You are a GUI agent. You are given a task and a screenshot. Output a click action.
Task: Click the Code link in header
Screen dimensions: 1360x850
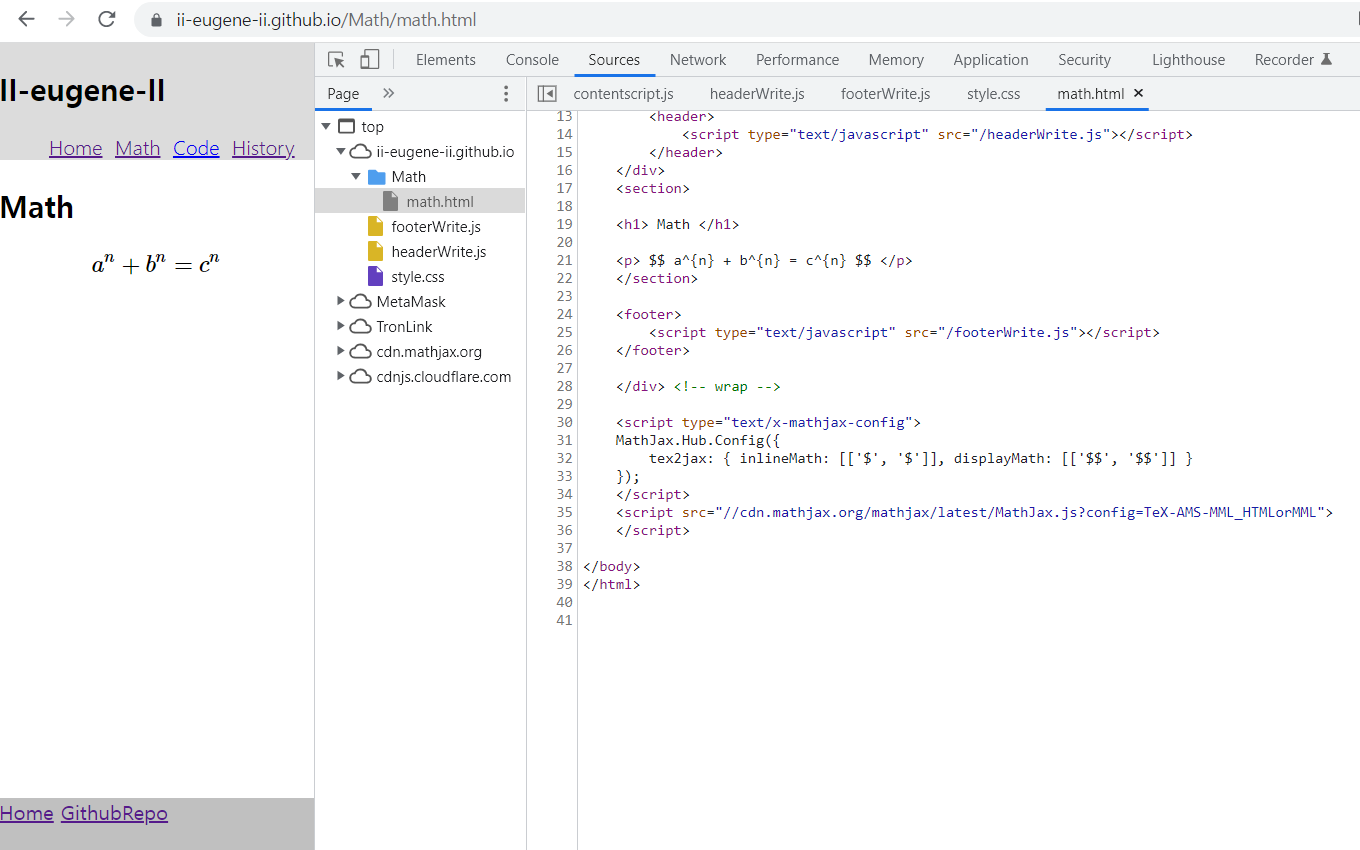pos(196,148)
